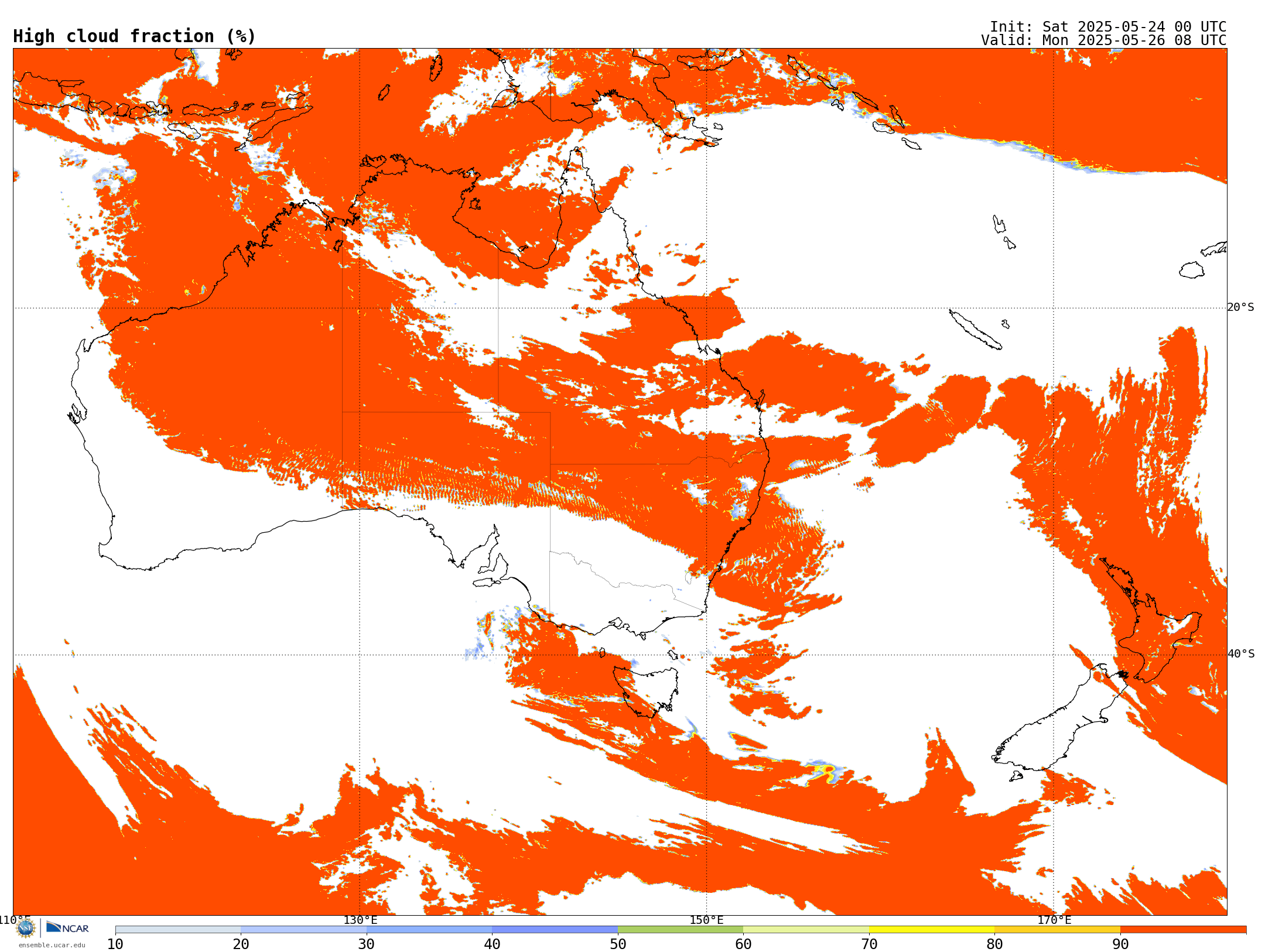Click the 80–90 amber colorbar segment
The width and height of the screenshot is (1265, 952).
click(1057, 930)
